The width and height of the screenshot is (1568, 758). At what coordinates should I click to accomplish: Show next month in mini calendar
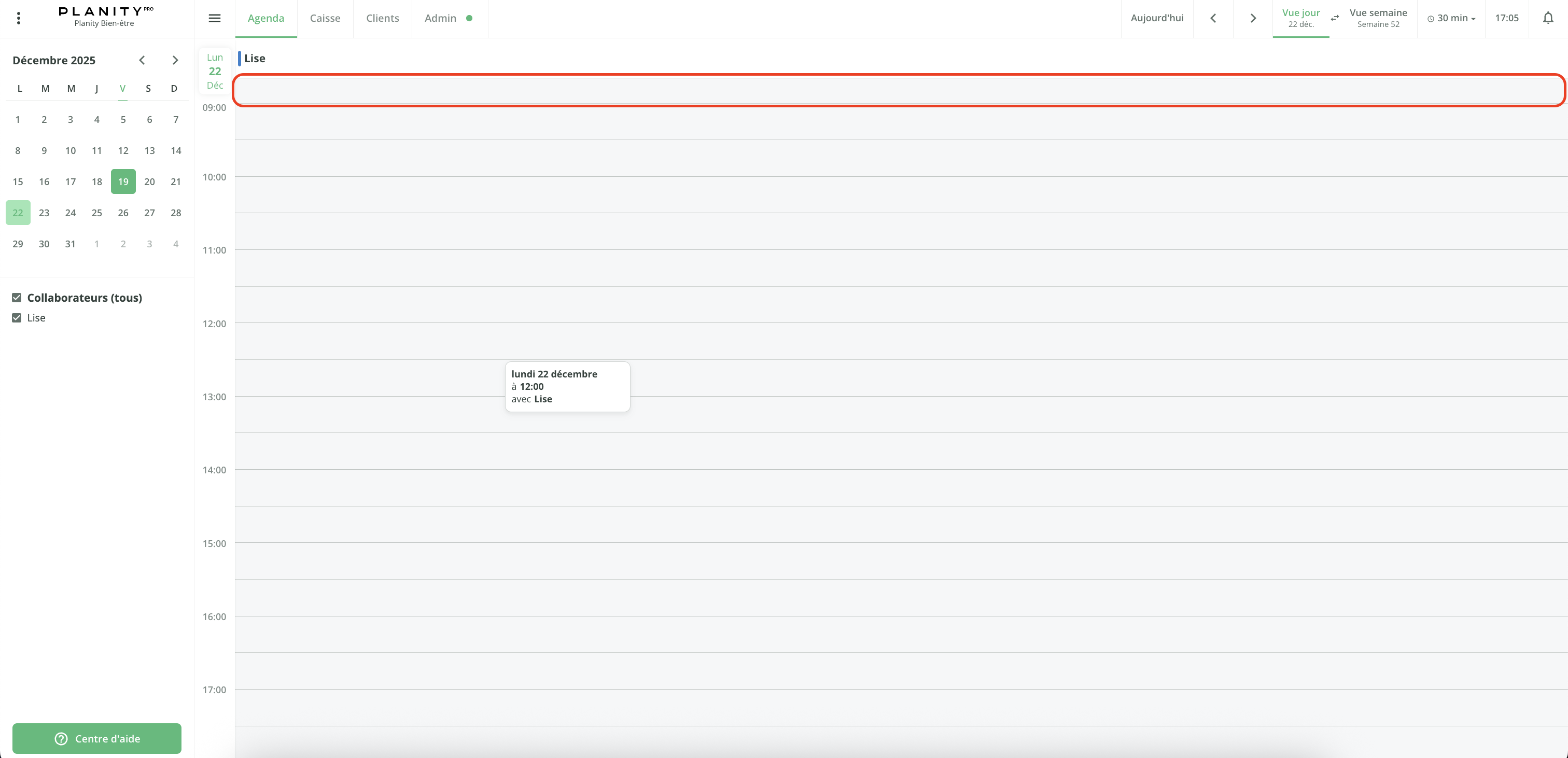click(x=175, y=60)
